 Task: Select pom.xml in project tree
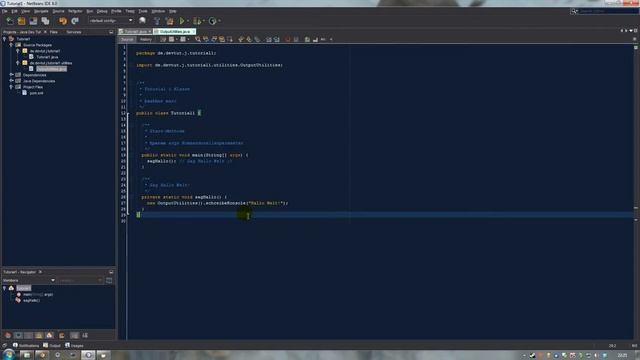(x=36, y=93)
